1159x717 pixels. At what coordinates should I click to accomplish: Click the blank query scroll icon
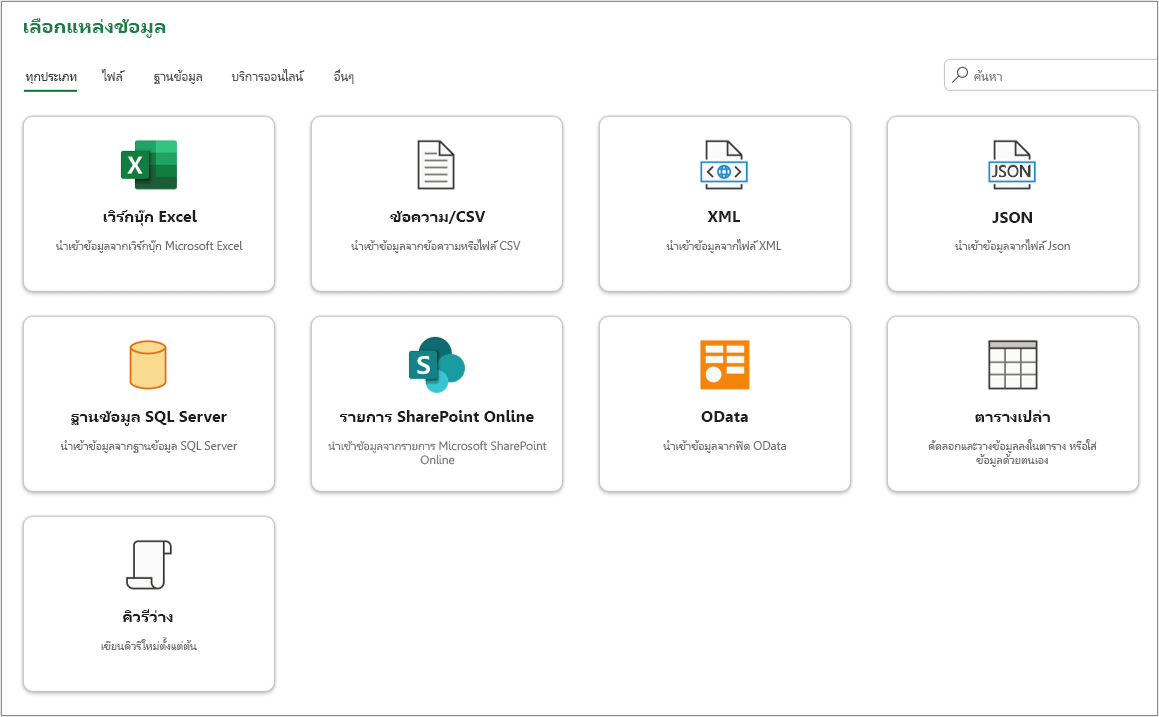[149, 565]
